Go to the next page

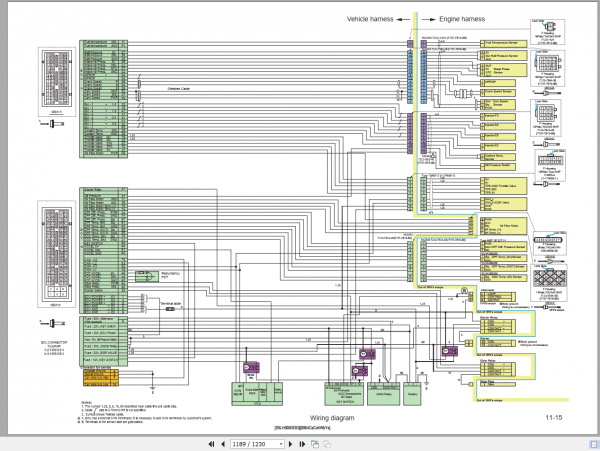pyautogui.click(x=290, y=444)
